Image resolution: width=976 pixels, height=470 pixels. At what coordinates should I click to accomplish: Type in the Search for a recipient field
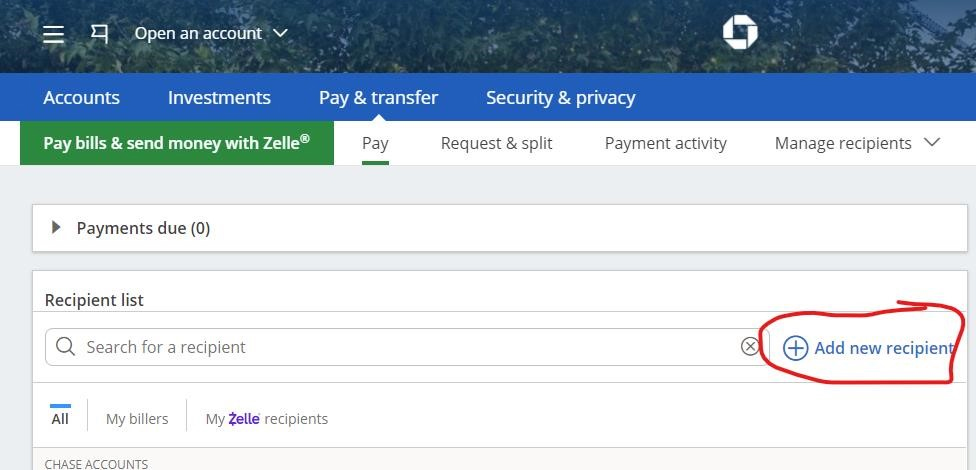click(x=400, y=347)
